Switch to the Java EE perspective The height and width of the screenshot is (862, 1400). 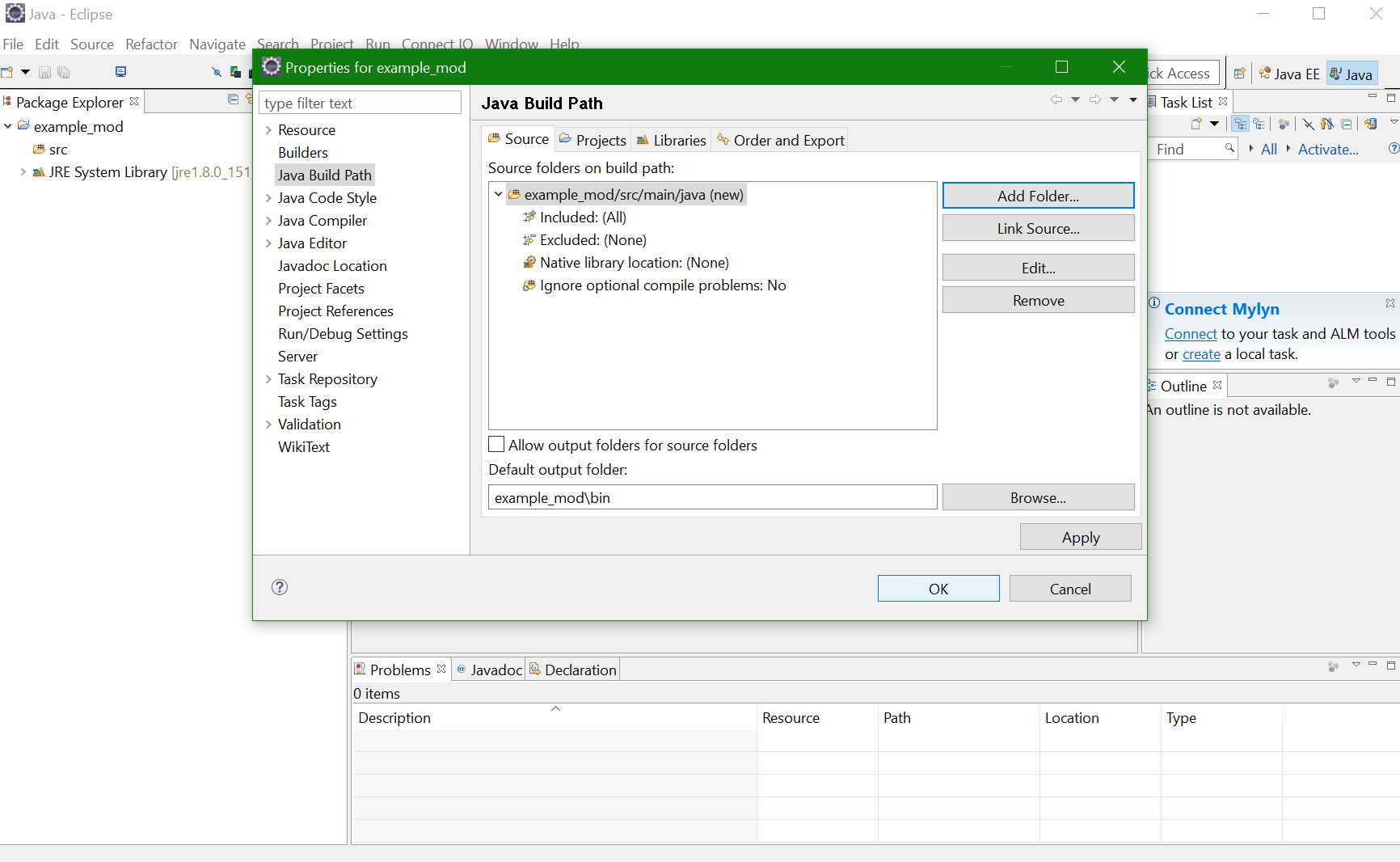click(1289, 74)
